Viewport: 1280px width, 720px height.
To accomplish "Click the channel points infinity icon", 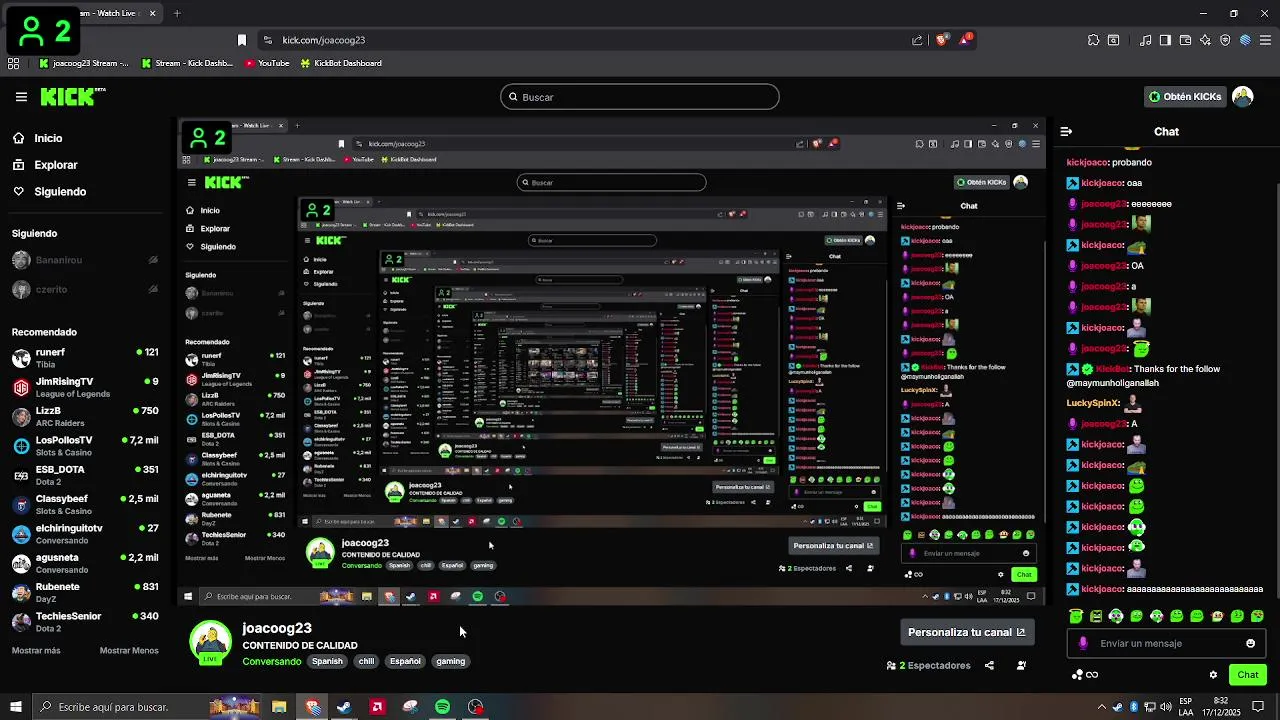I will (x=1084, y=675).
